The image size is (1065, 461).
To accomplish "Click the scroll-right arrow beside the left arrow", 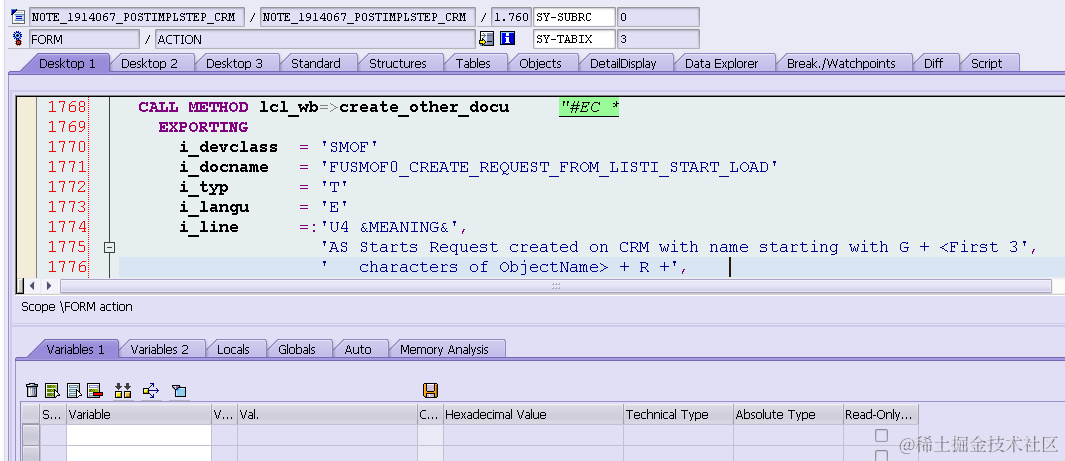I will click(x=47, y=286).
